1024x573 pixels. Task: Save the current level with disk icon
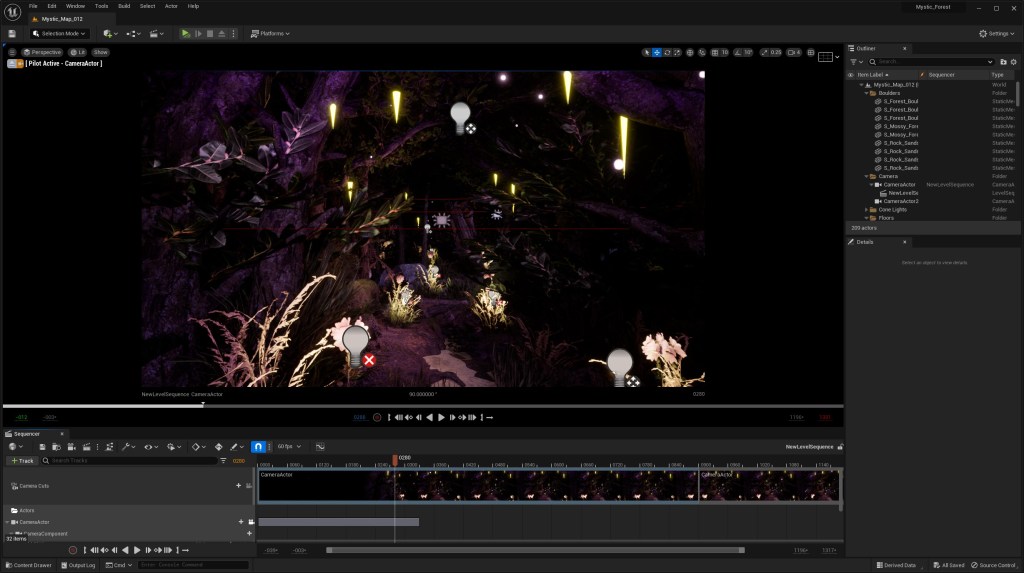point(11,33)
